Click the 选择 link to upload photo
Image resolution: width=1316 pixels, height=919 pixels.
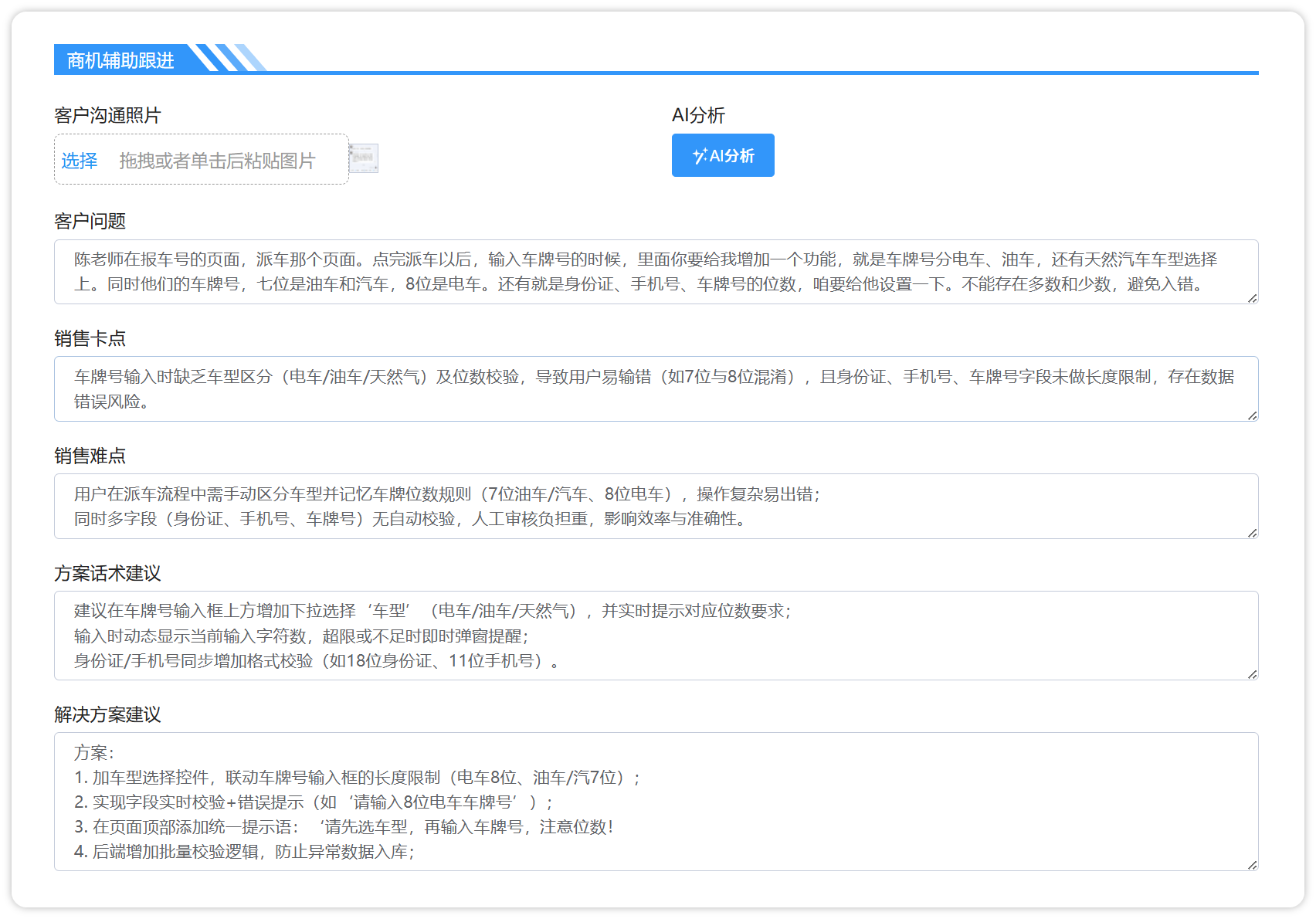(80, 161)
